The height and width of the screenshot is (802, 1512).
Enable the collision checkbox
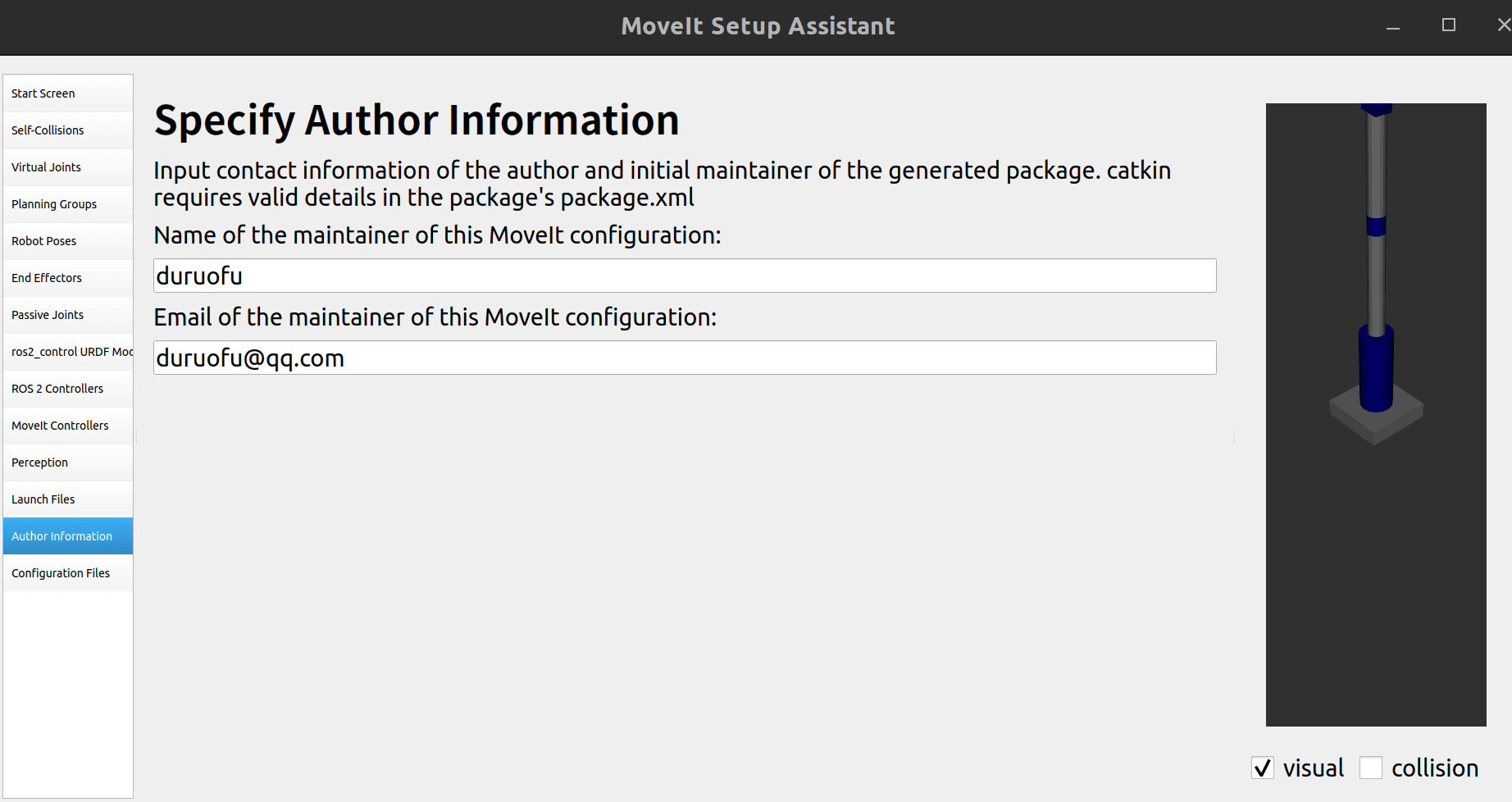pyautogui.click(x=1371, y=768)
